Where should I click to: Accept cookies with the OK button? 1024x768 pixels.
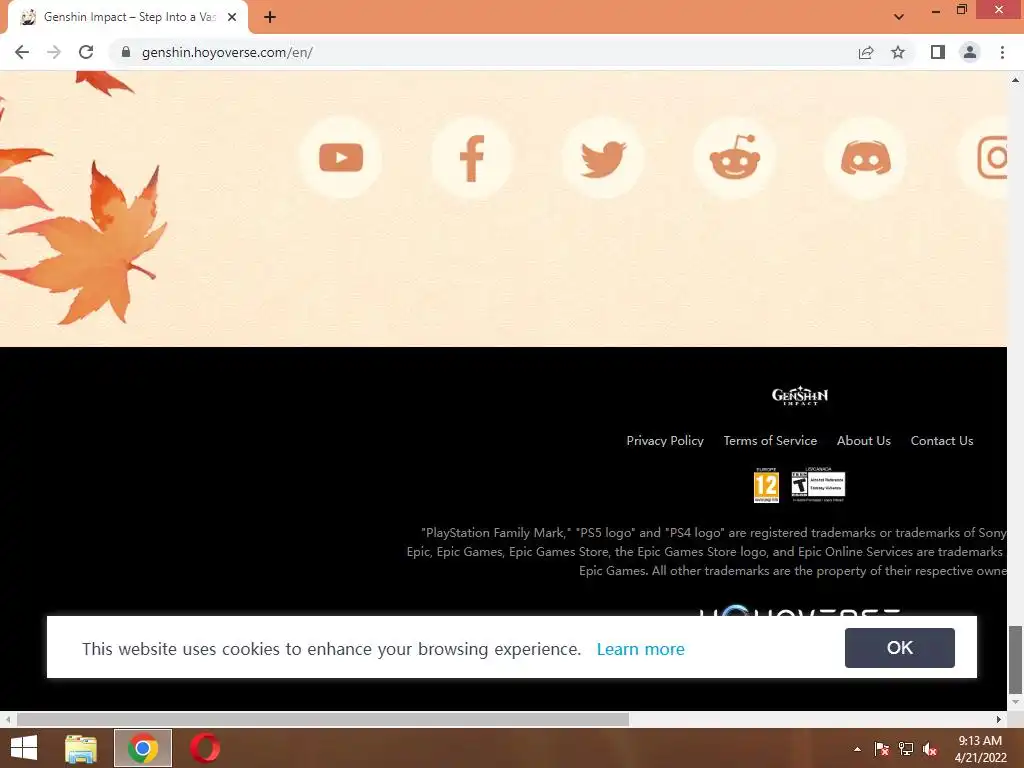point(899,647)
